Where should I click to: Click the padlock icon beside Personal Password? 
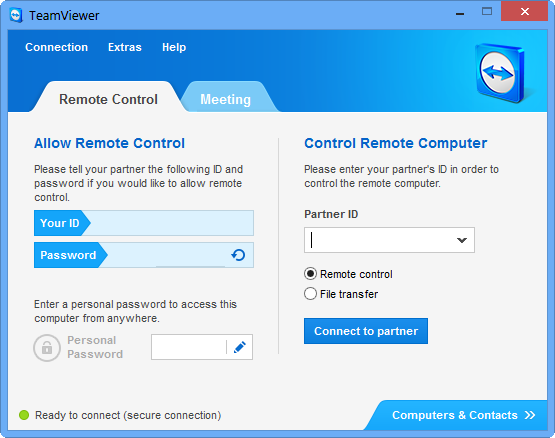[x=47, y=348]
